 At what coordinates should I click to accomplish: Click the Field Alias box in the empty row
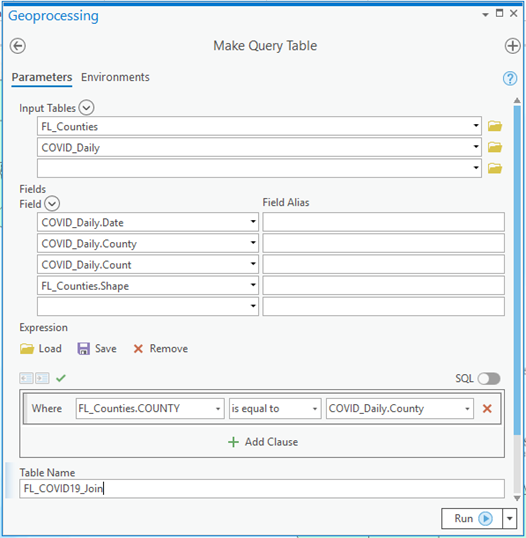[384, 306]
